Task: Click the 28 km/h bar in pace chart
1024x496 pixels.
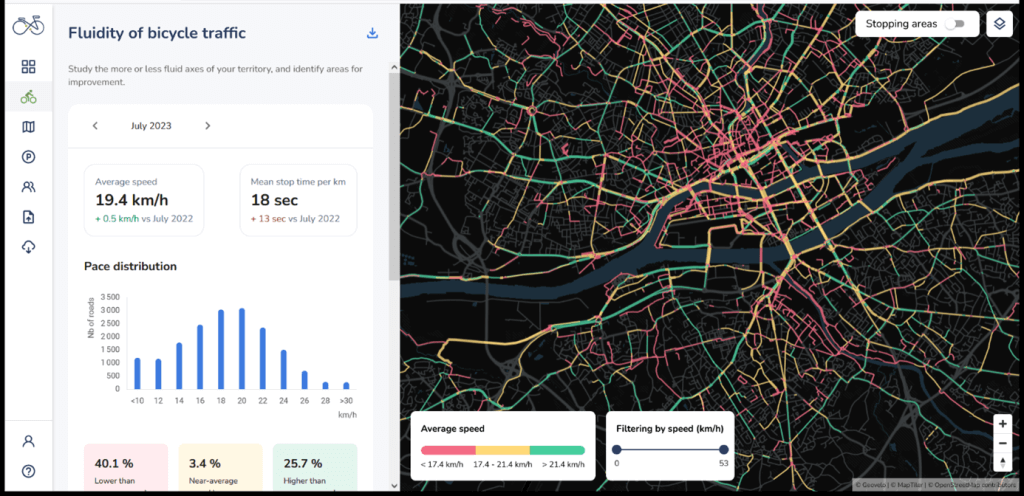Action: point(325,386)
